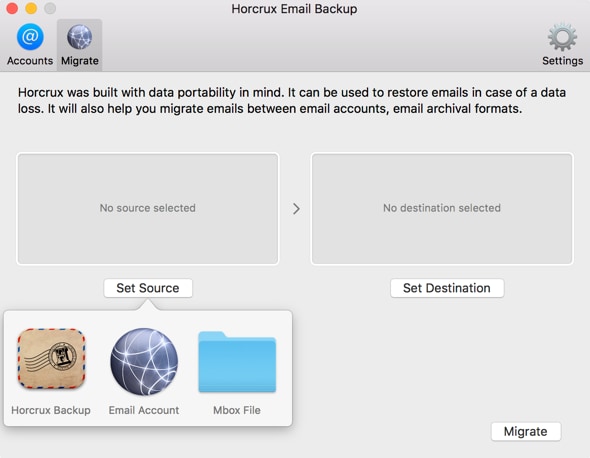The width and height of the screenshot is (590, 458).
Task: Click the arrow between source and destination
Action: pos(296,208)
